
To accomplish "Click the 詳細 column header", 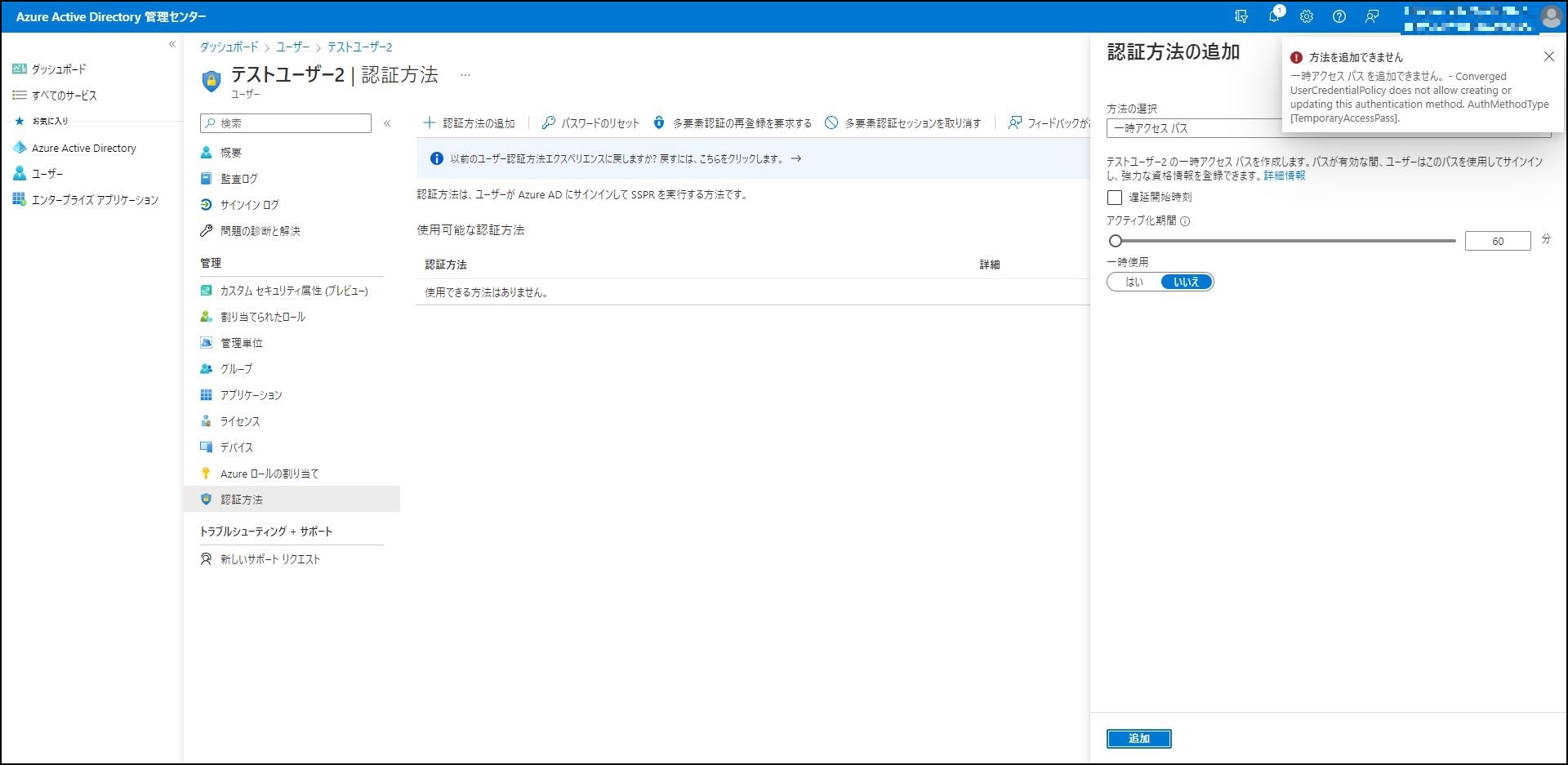I will [990, 265].
